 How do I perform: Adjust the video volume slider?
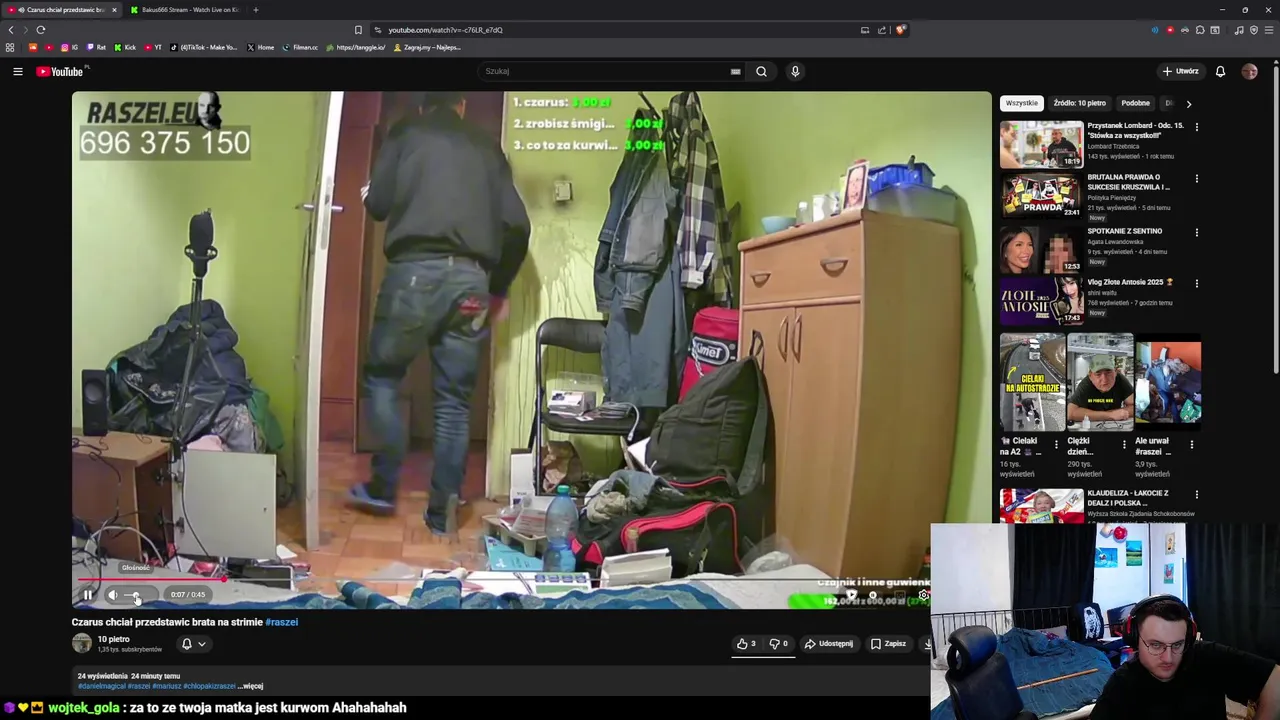137,595
